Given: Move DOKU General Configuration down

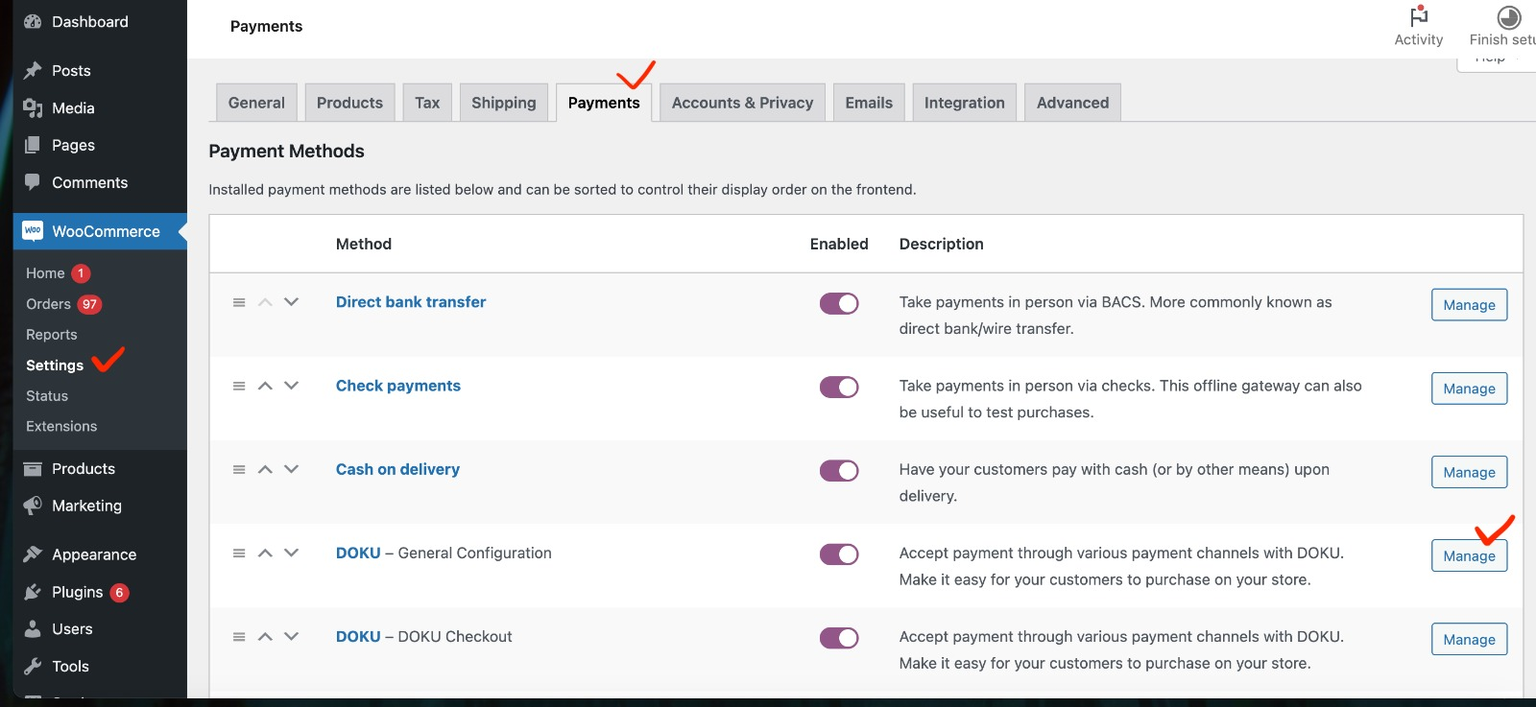Looking at the screenshot, I should [291, 553].
